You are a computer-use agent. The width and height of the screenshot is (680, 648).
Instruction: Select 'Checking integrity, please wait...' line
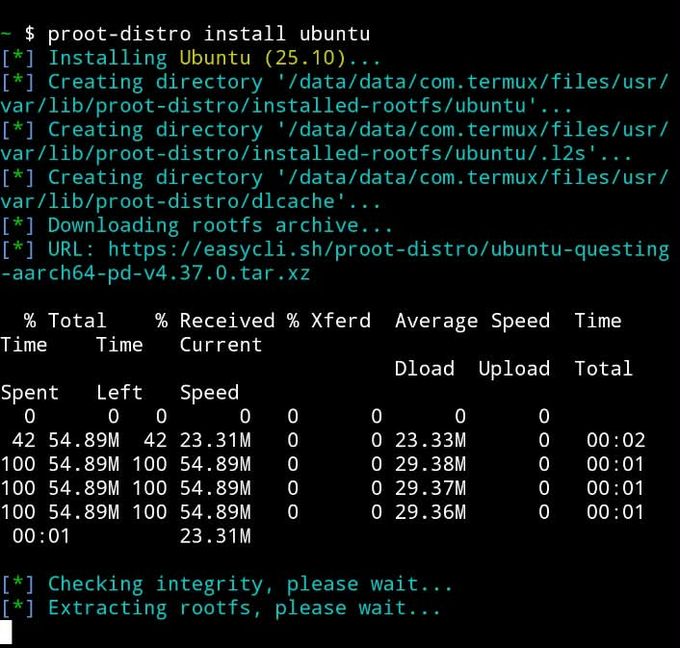pos(227,584)
